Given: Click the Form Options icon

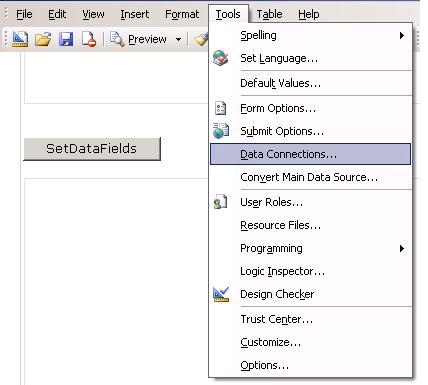Looking at the screenshot, I should tap(220, 108).
